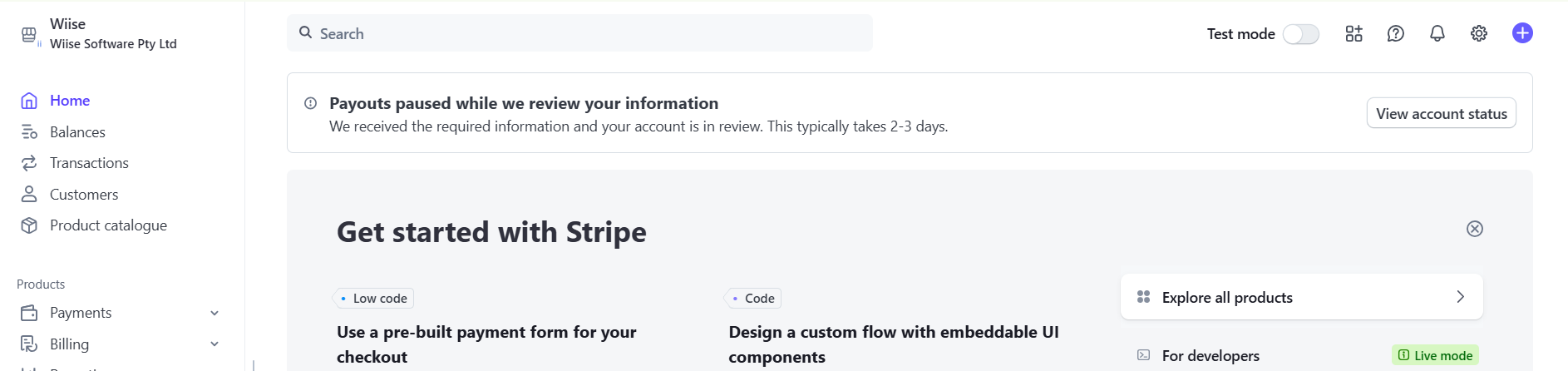1568x371 pixels.
Task: Open the notifications bell
Action: coord(1437,33)
